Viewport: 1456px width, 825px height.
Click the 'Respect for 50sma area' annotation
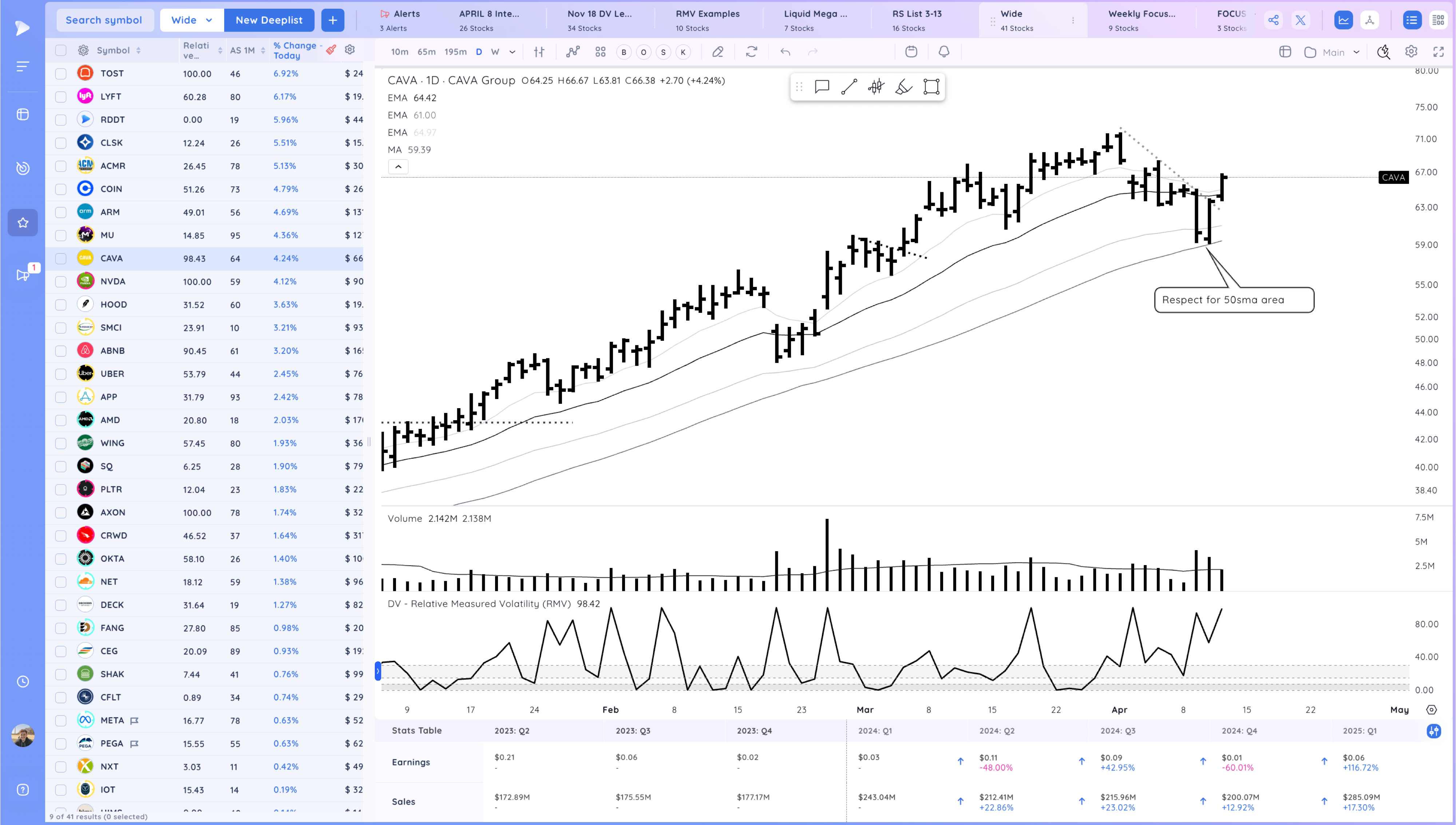point(1234,300)
